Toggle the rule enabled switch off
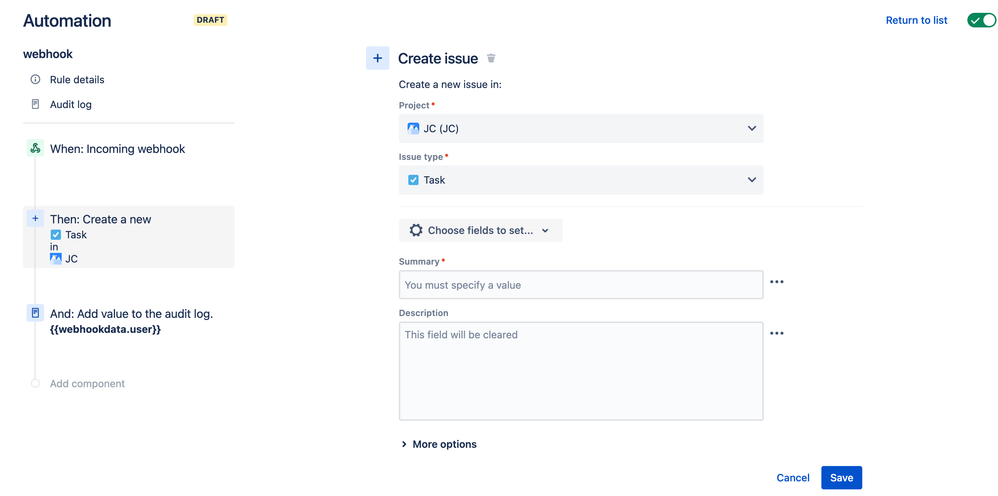This screenshot has height=496, width=998. (x=980, y=20)
